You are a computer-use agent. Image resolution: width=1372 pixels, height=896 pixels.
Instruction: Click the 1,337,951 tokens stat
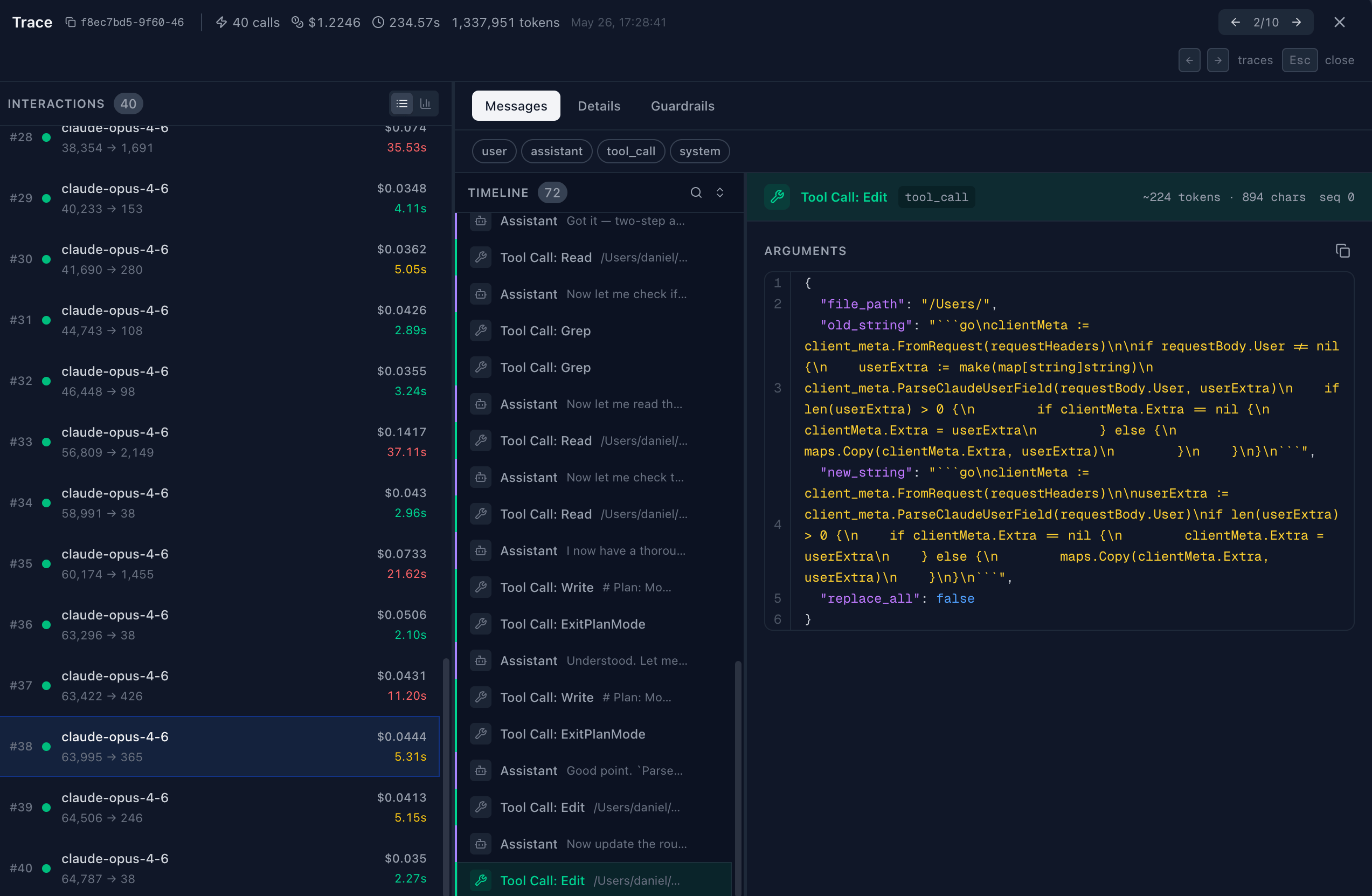505,23
